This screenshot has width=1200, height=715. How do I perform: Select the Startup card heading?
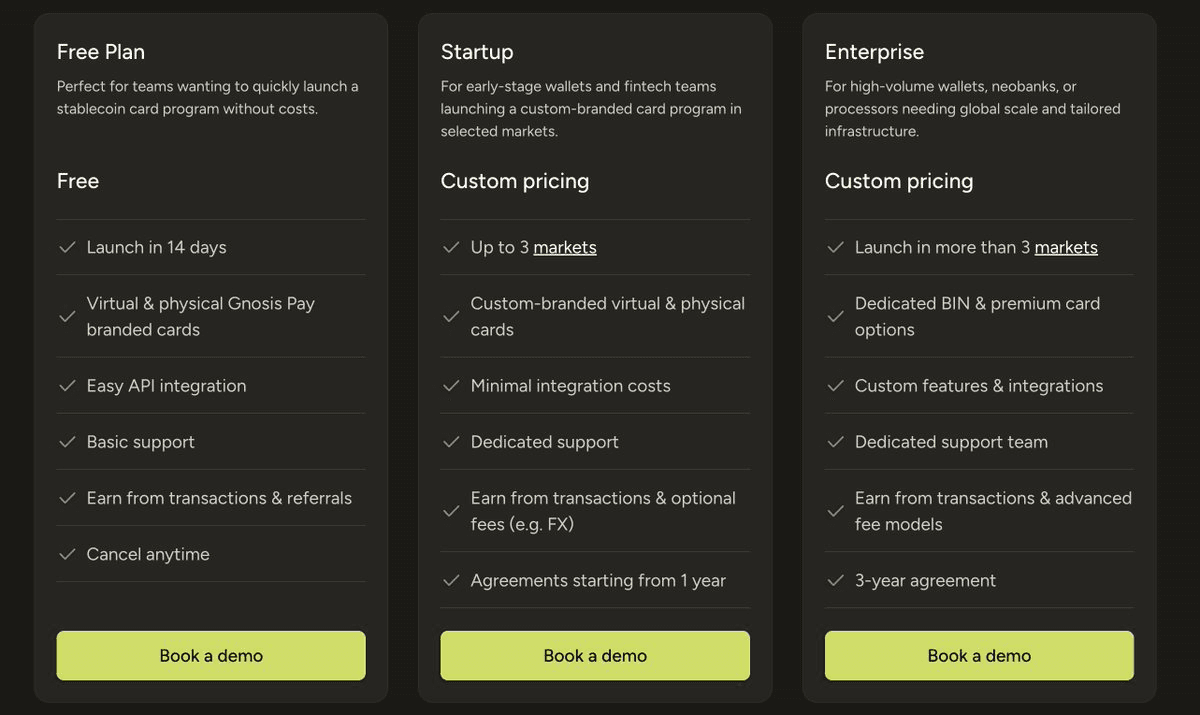[477, 52]
